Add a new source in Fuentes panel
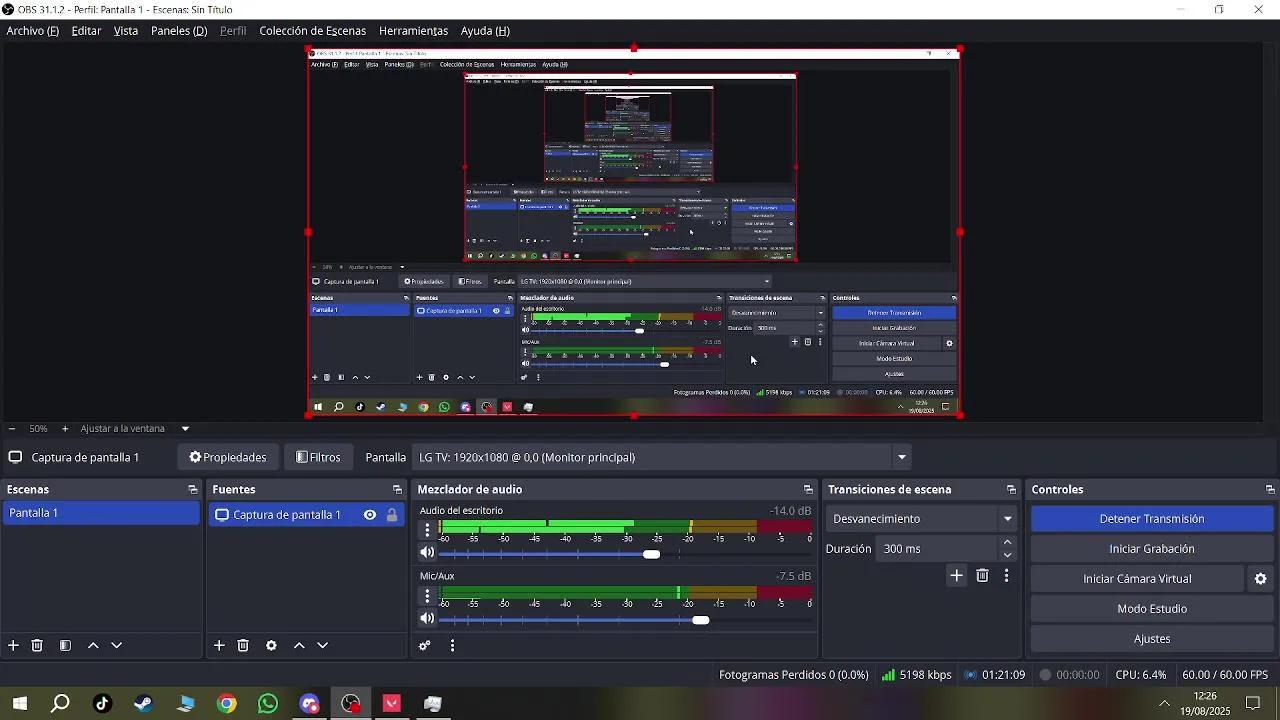Image resolution: width=1280 pixels, height=720 pixels. coord(219,646)
